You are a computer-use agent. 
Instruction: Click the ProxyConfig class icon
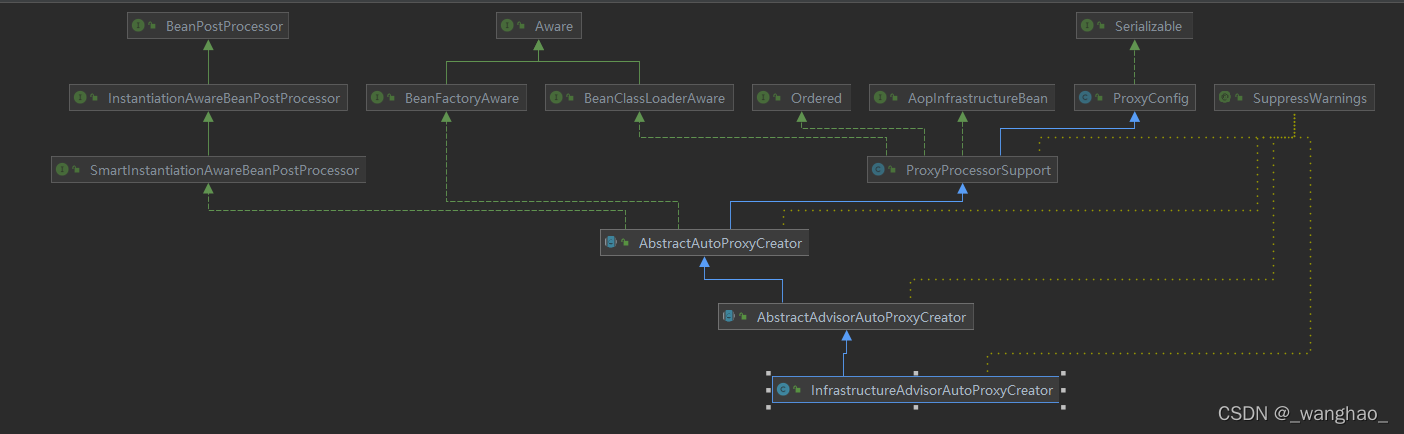point(1086,98)
